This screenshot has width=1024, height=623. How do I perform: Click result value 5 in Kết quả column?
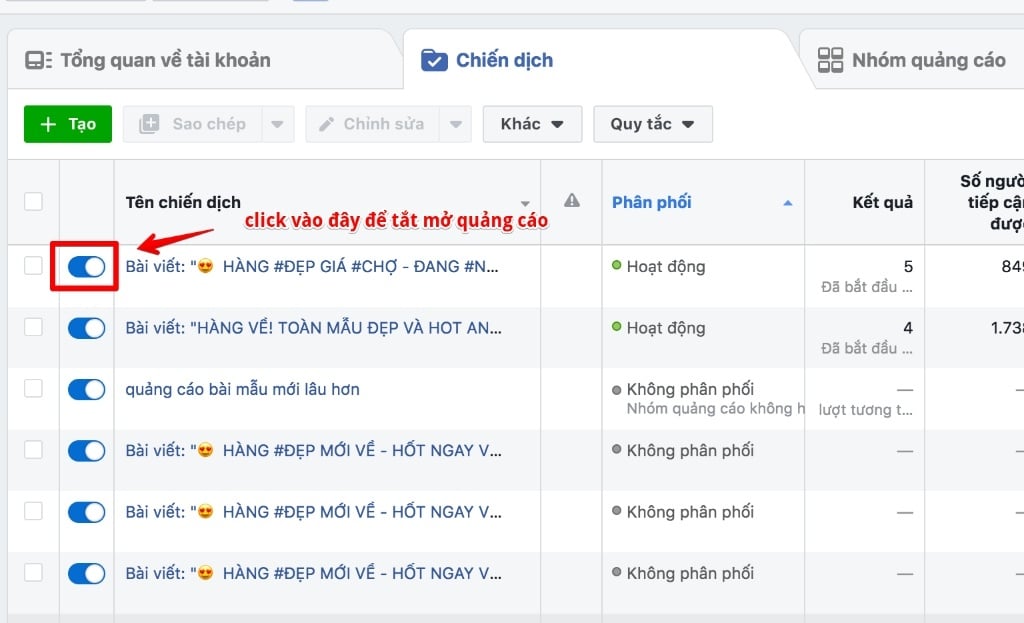point(908,266)
